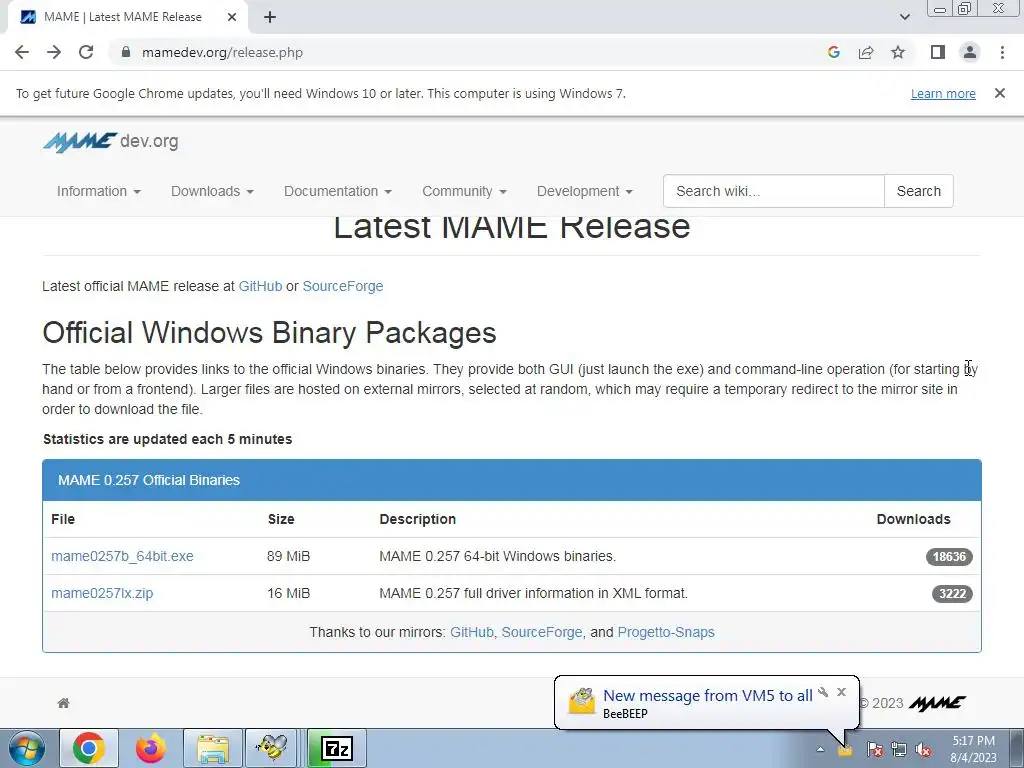
Task: Expand the tab search chevron
Action: (904, 17)
